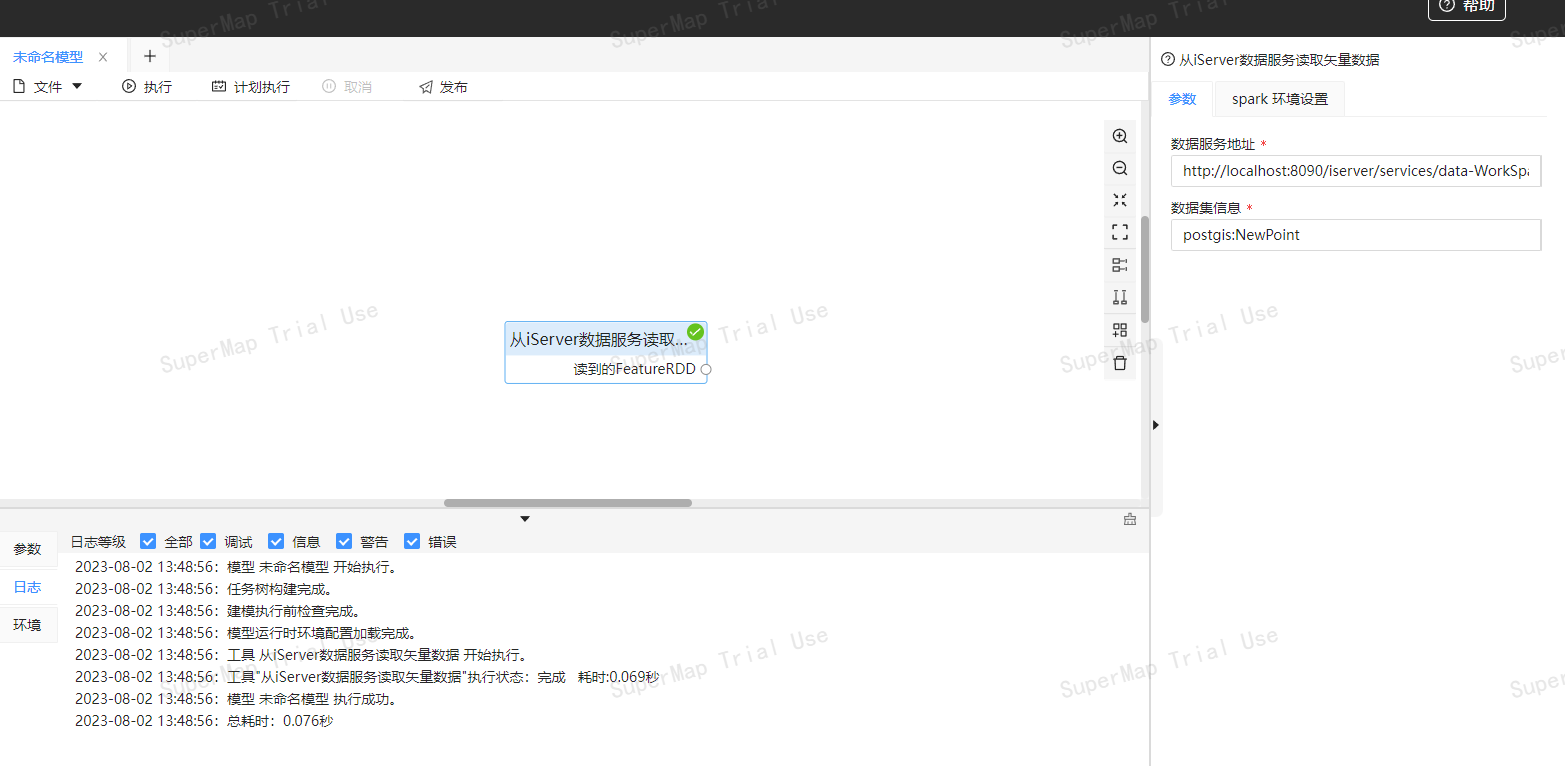This screenshot has width=1565, height=766.
Task: Click the canvas vertical scrollbar
Action: [x=1145, y=269]
